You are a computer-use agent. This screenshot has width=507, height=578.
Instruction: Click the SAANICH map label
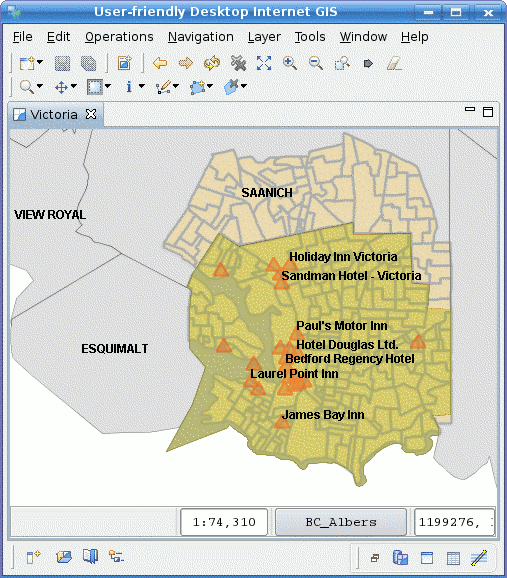[267, 192]
